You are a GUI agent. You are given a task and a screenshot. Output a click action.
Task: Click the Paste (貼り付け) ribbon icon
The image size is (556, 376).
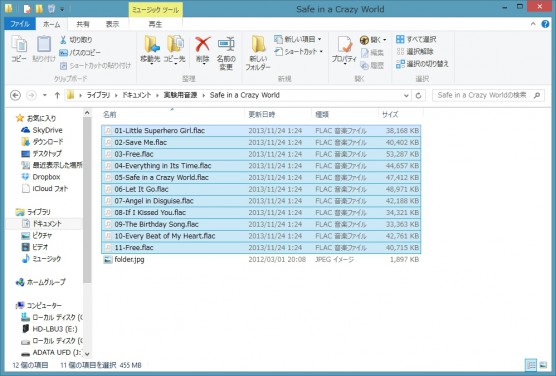coord(44,49)
